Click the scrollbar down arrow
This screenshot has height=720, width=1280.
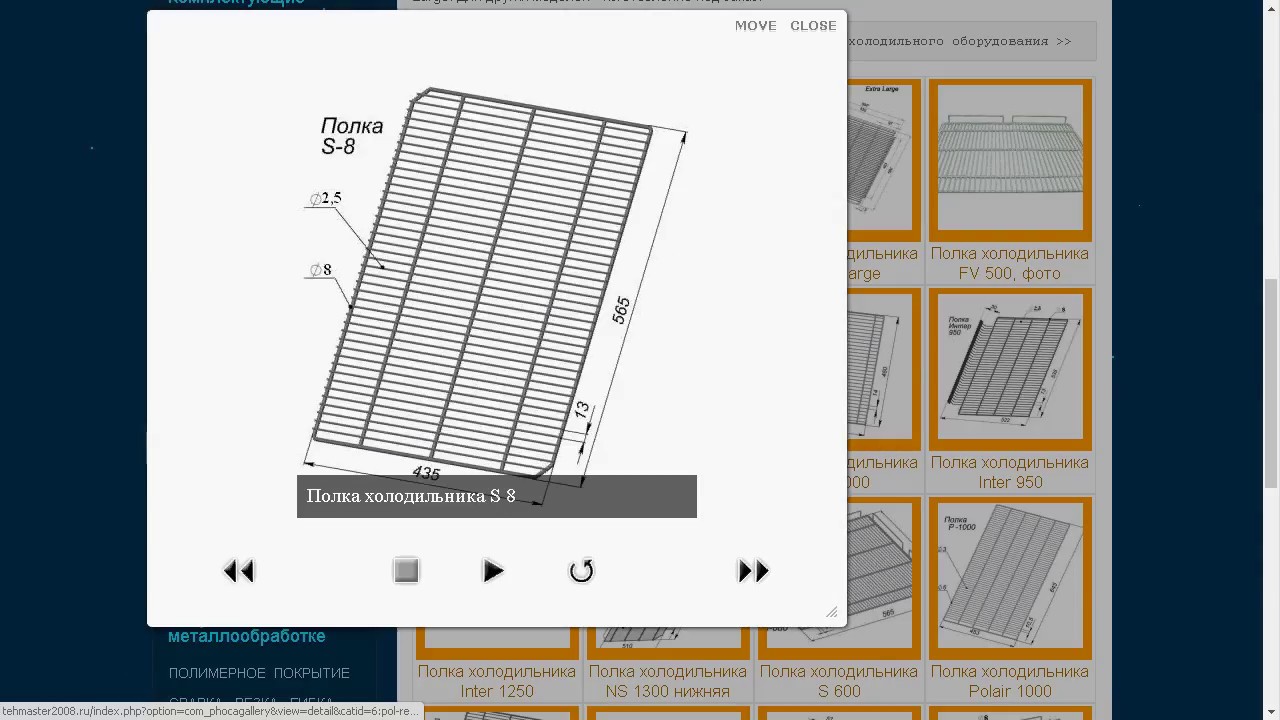pos(1271,711)
